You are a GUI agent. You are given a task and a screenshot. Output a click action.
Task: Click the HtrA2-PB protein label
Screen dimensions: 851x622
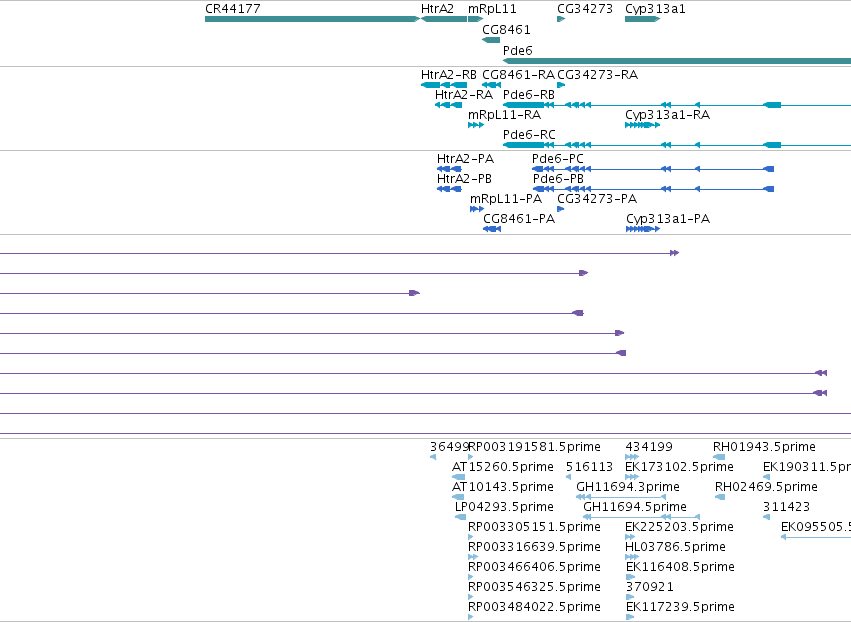[x=465, y=179]
